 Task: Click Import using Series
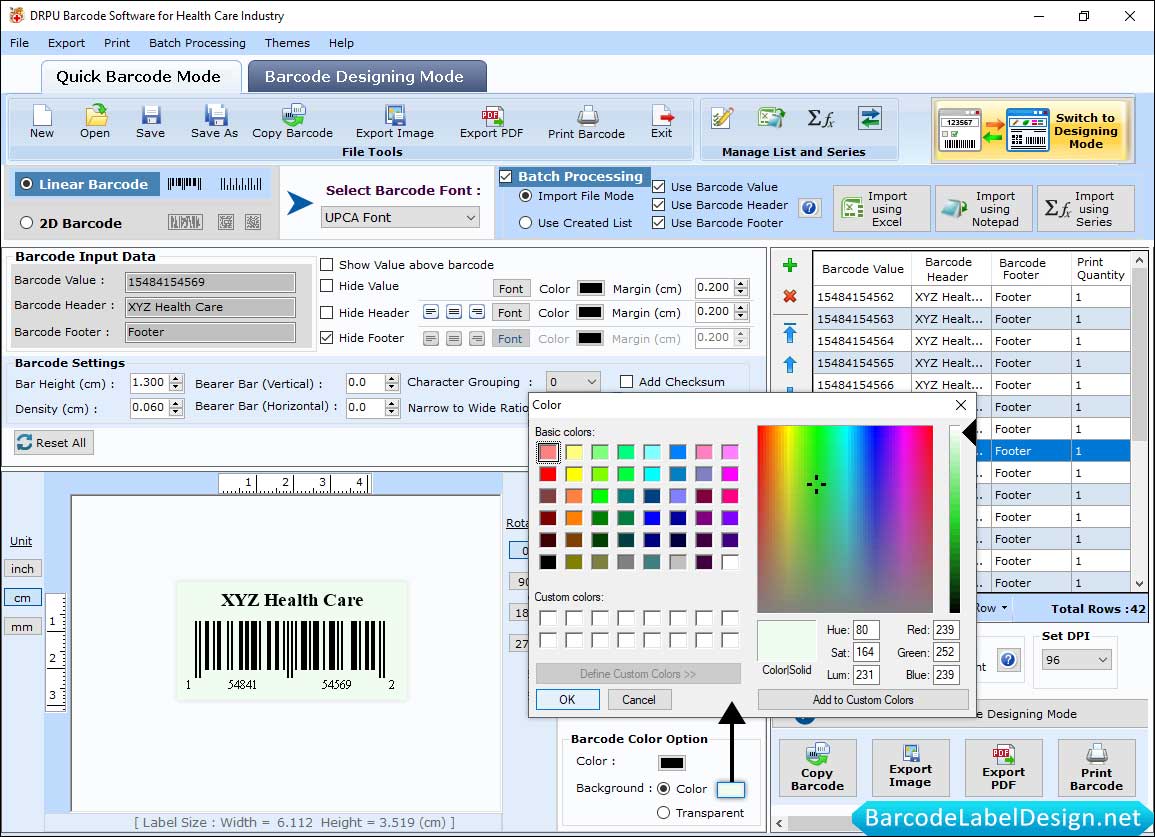[1086, 209]
